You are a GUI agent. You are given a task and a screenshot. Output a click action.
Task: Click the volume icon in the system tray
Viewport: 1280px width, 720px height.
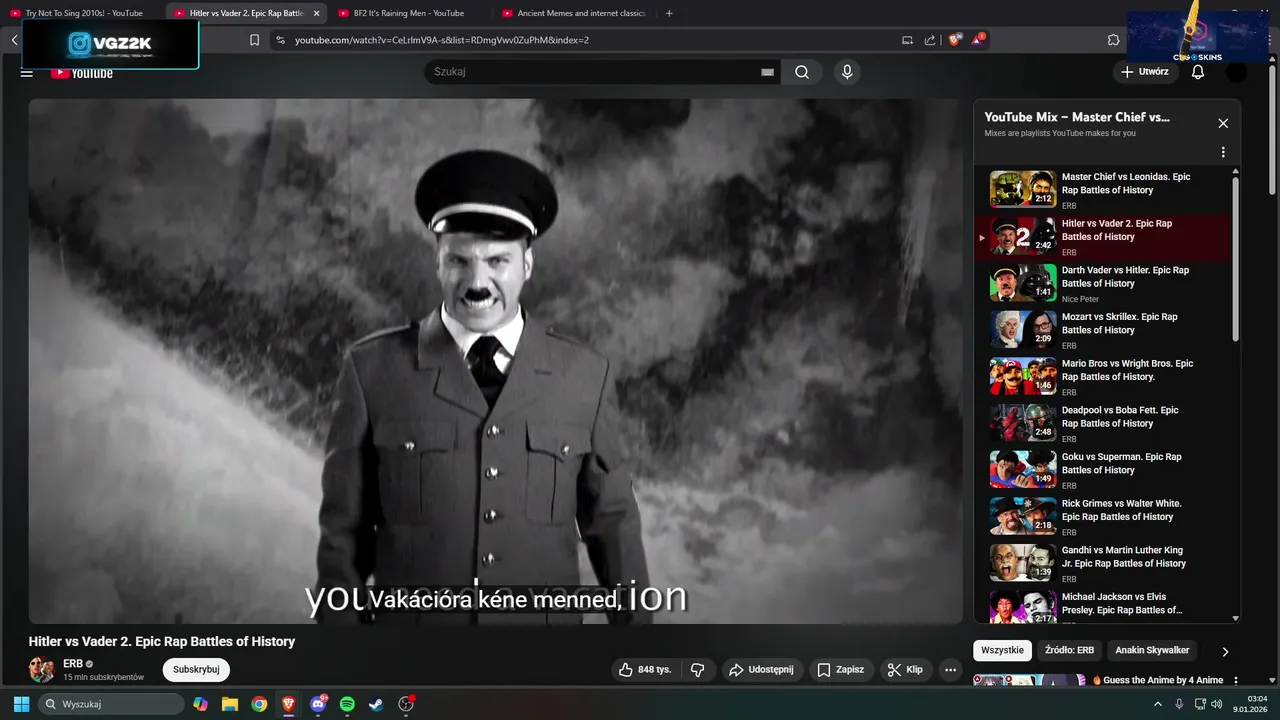coord(1217,704)
